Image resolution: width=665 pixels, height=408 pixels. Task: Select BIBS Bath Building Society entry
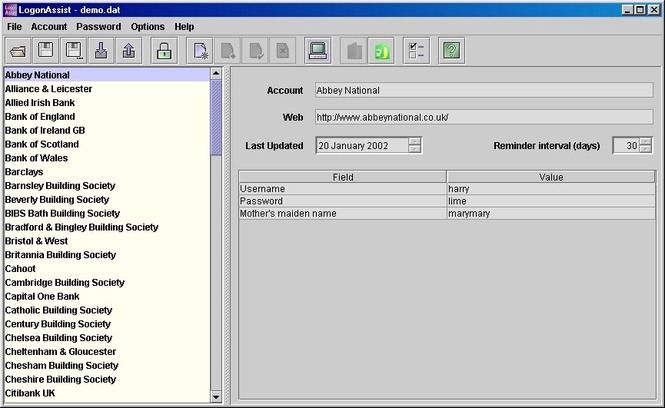click(x=107, y=213)
